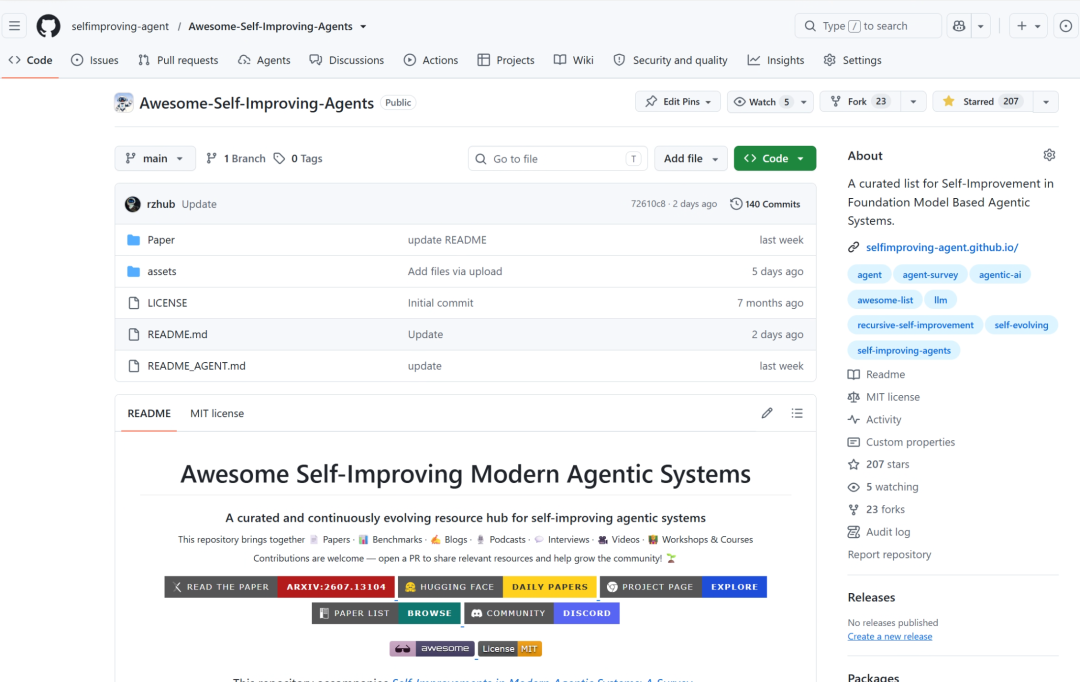The image size is (1080, 682).
Task: Open the GitHub homepage logo
Action: pos(48,26)
